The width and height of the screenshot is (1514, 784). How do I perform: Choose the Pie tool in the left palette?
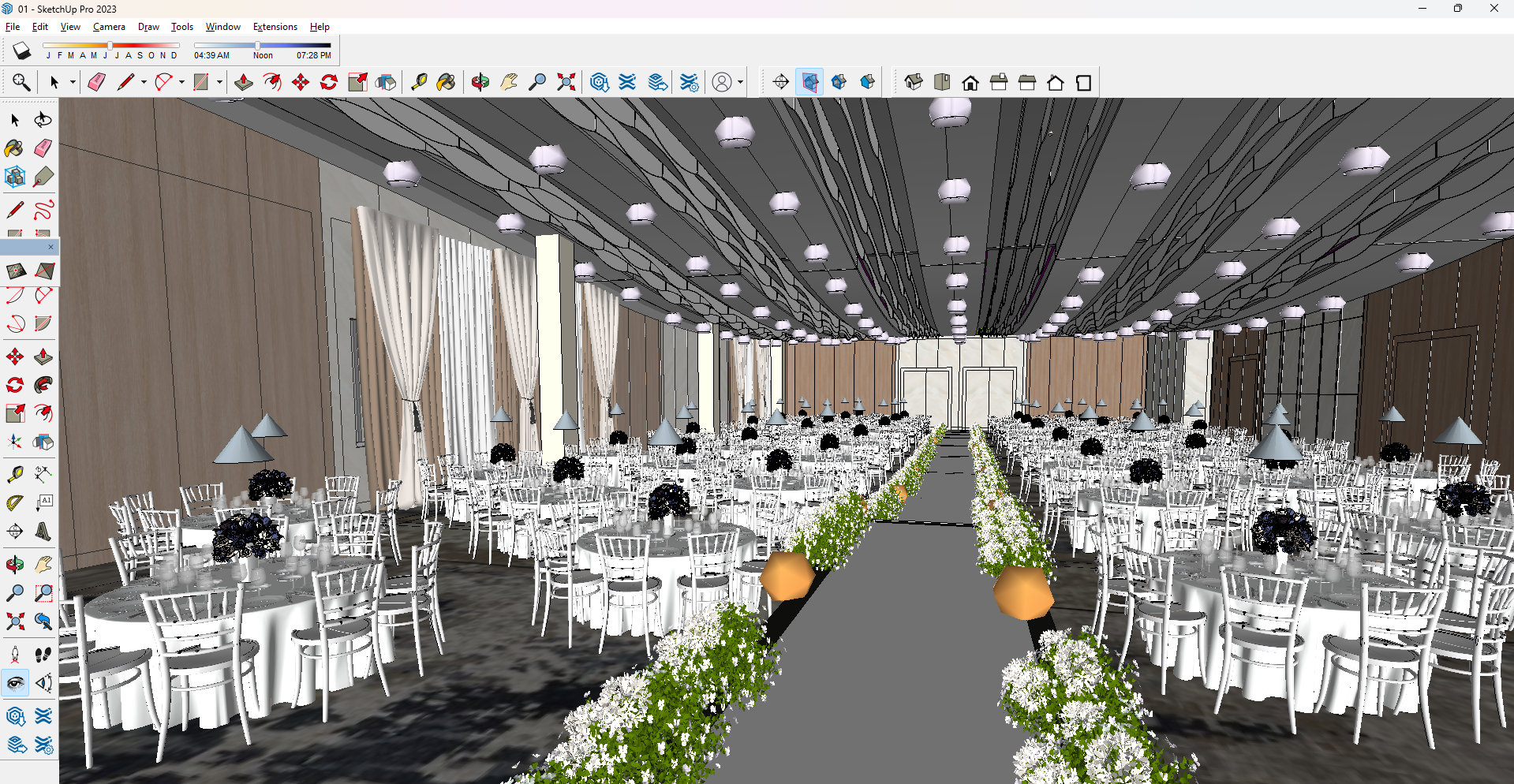pos(43,323)
